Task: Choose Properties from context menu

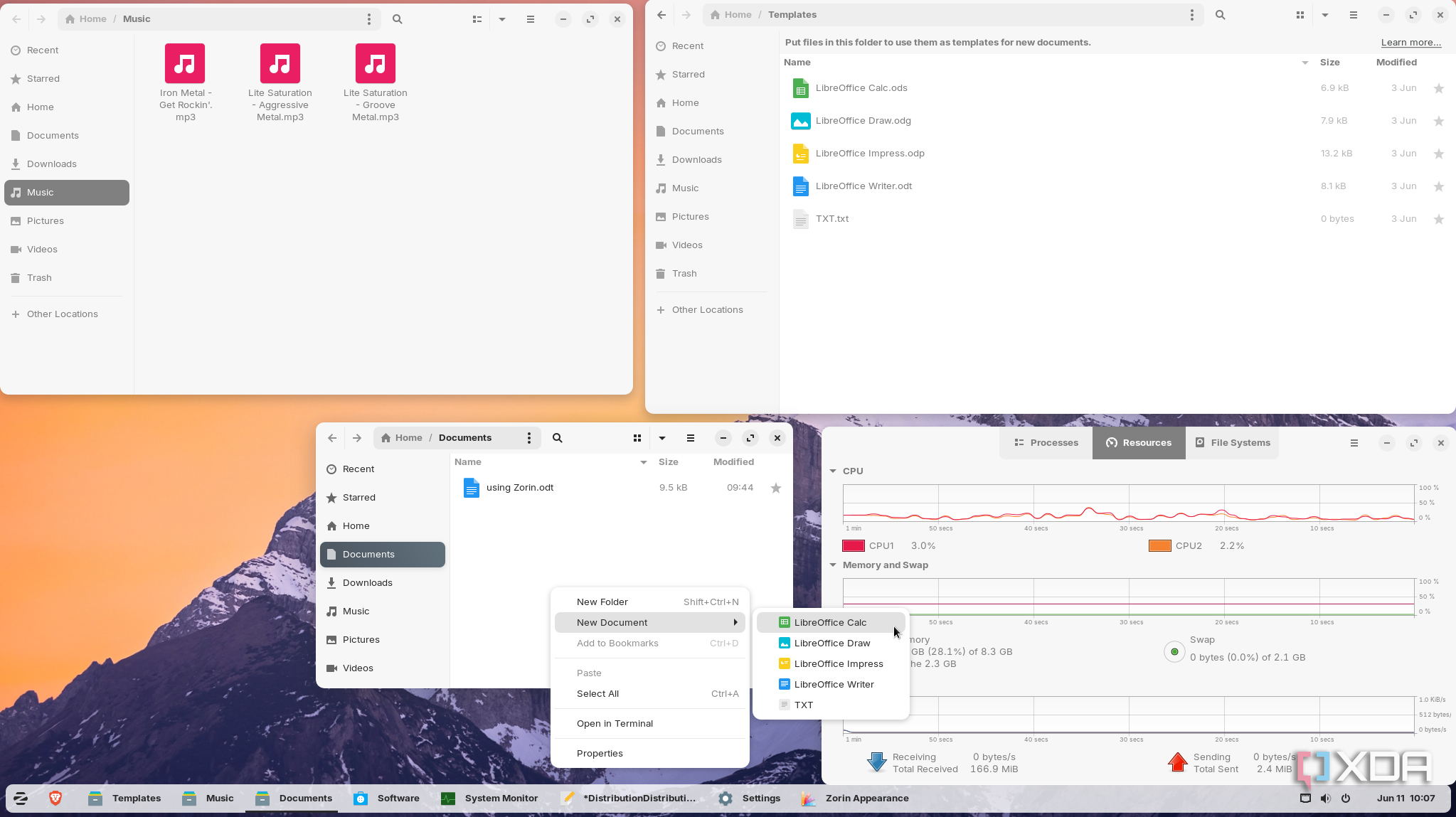Action: (650, 754)
